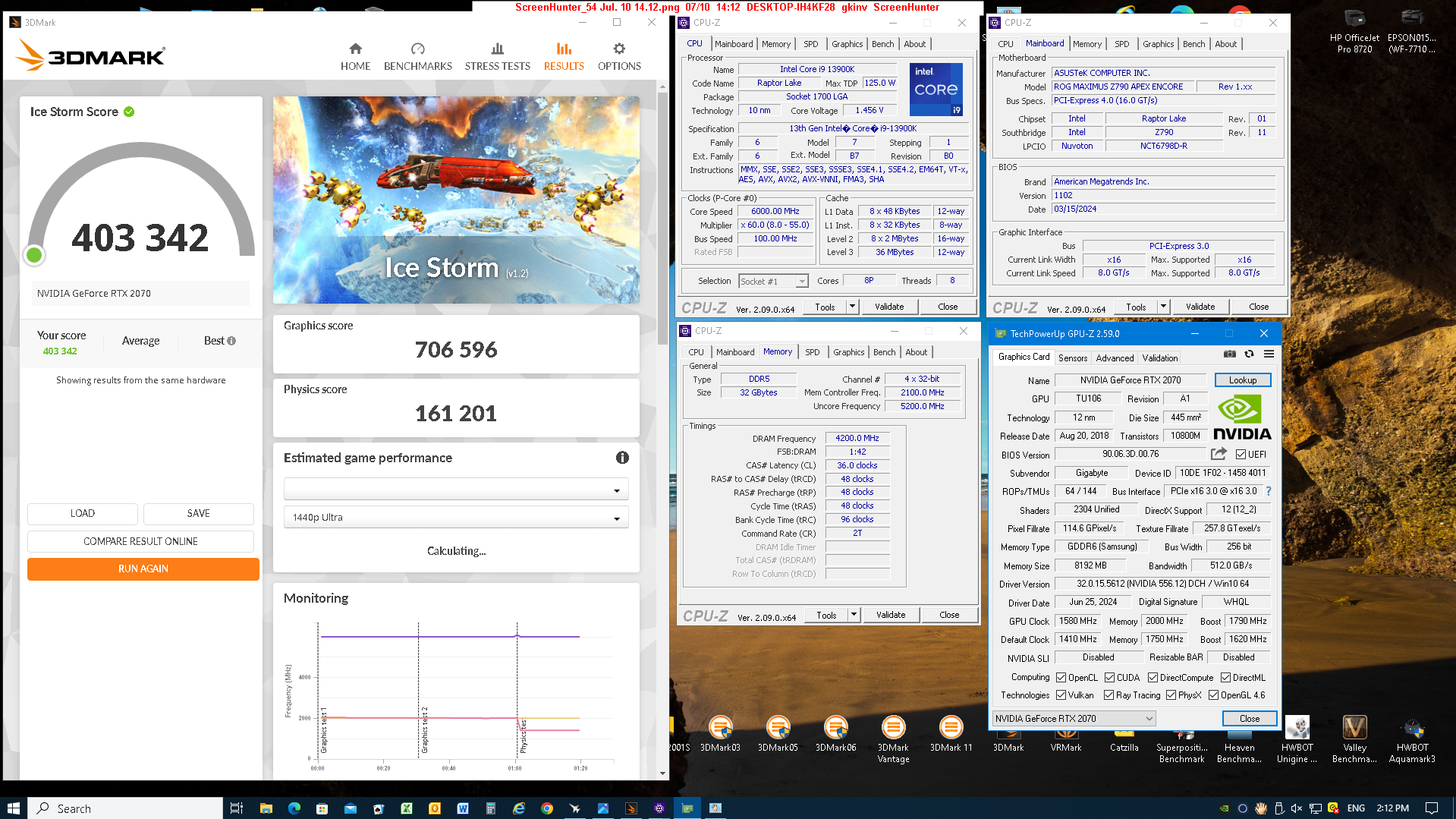The width and height of the screenshot is (1456, 819).
Task: Open the EPSON printer desktop icon
Action: coord(1412,32)
